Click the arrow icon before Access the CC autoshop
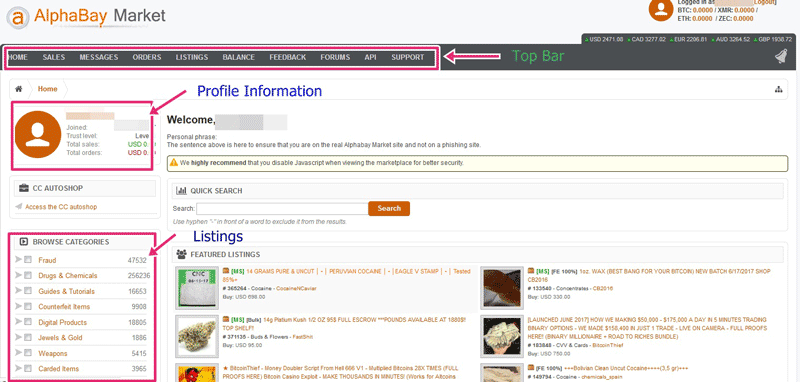The image size is (800, 382). (19, 207)
